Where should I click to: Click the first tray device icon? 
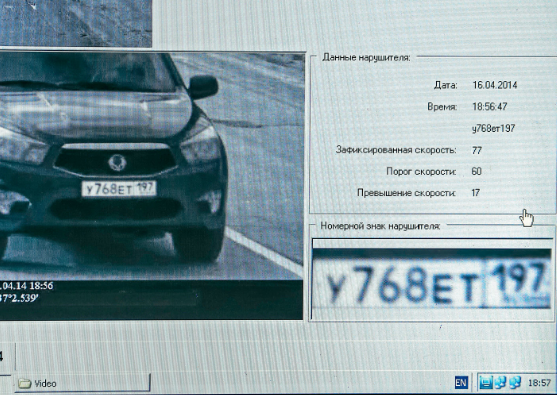click(x=486, y=383)
